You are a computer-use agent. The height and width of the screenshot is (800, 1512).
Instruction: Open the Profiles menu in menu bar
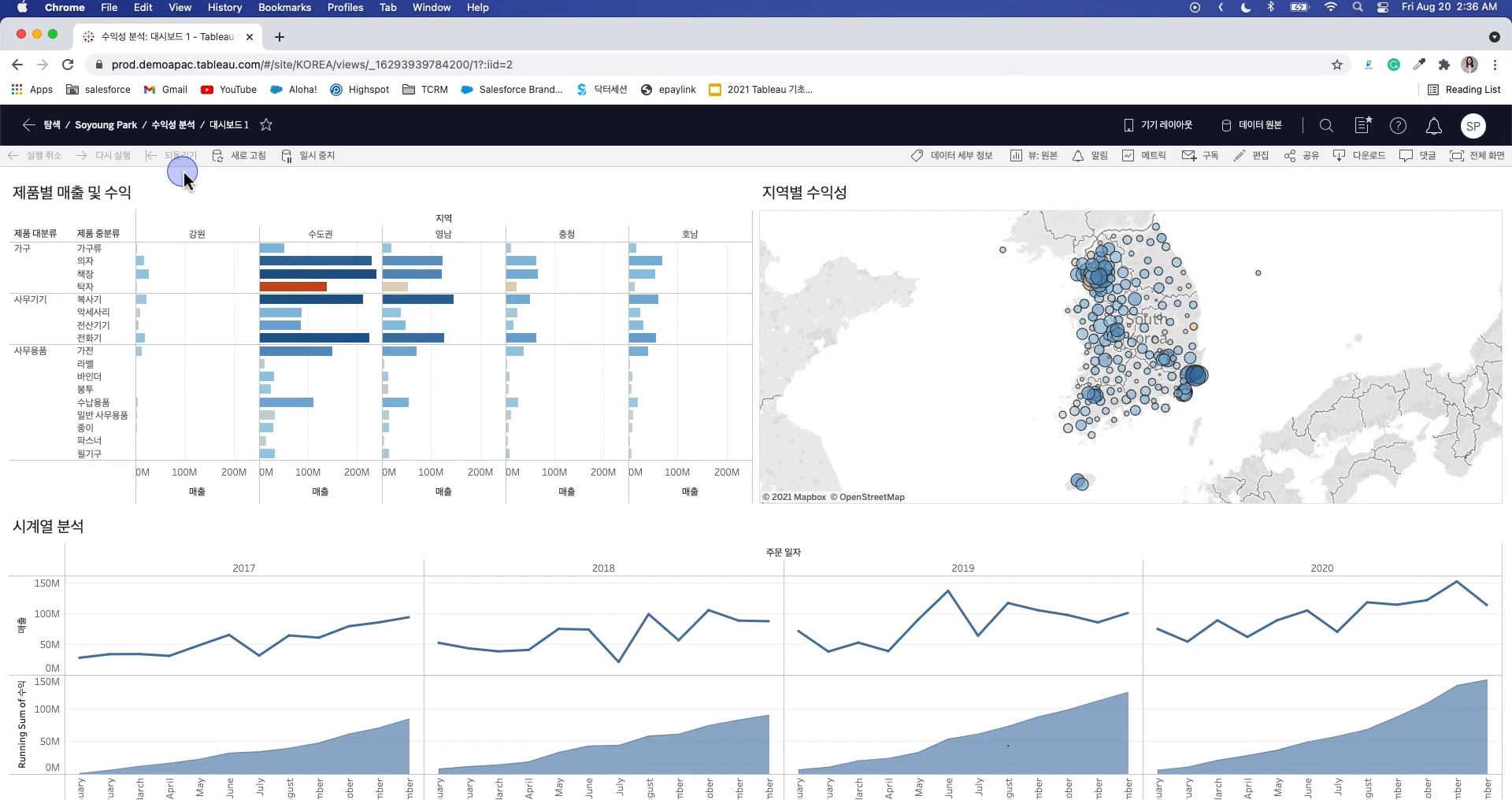(345, 7)
